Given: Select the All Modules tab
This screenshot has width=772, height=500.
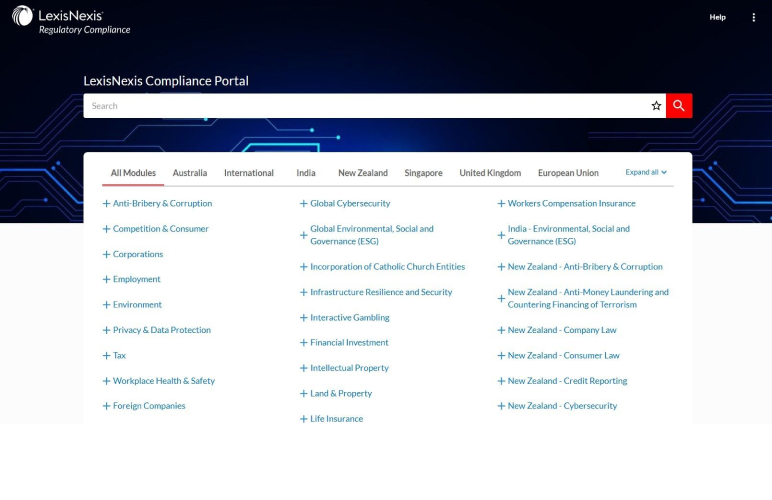Looking at the screenshot, I should pyautogui.click(x=133, y=173).
